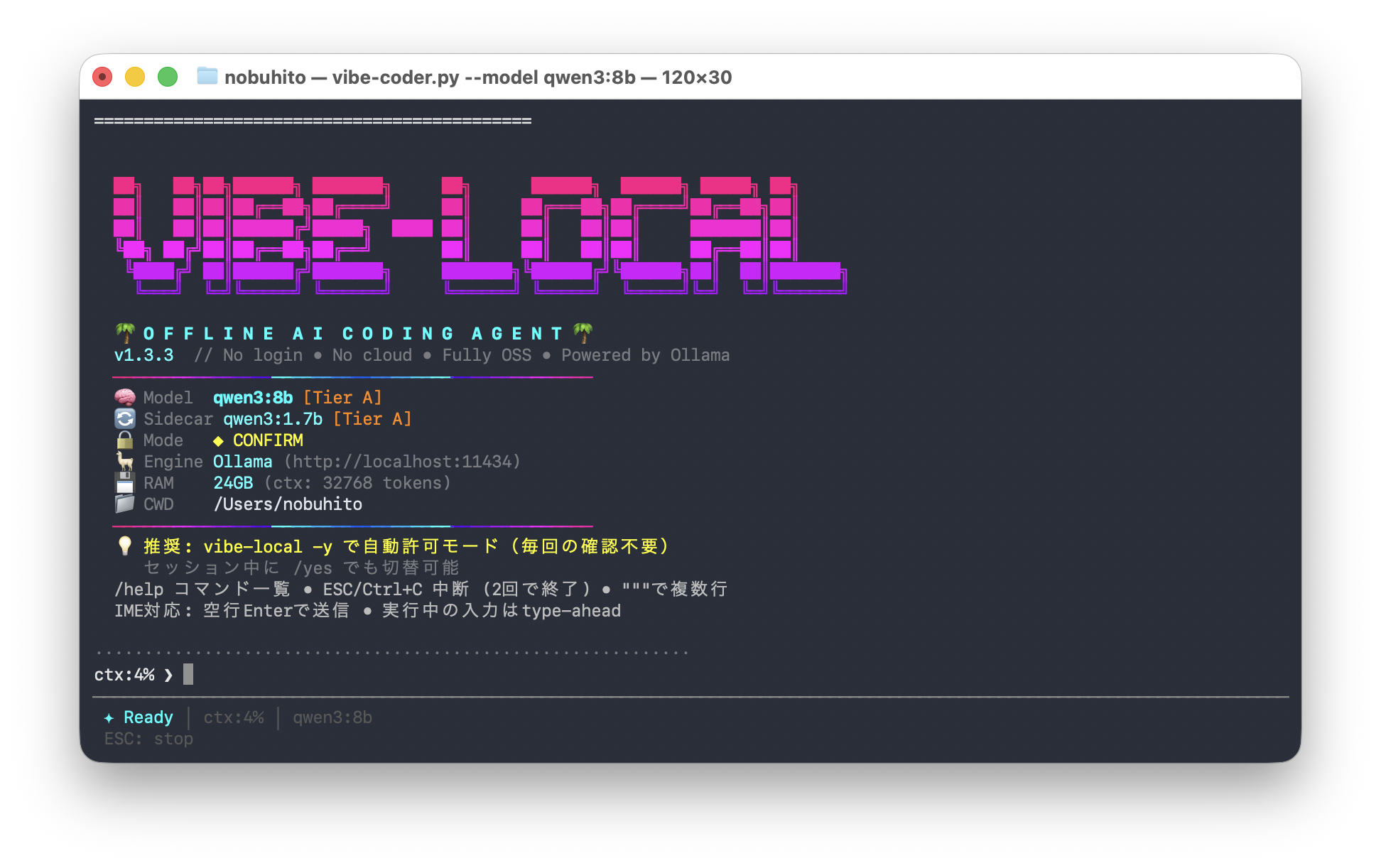
Task: Click the lightbulb tip icon
Action: pyautogui.click(x=125, y=546)
